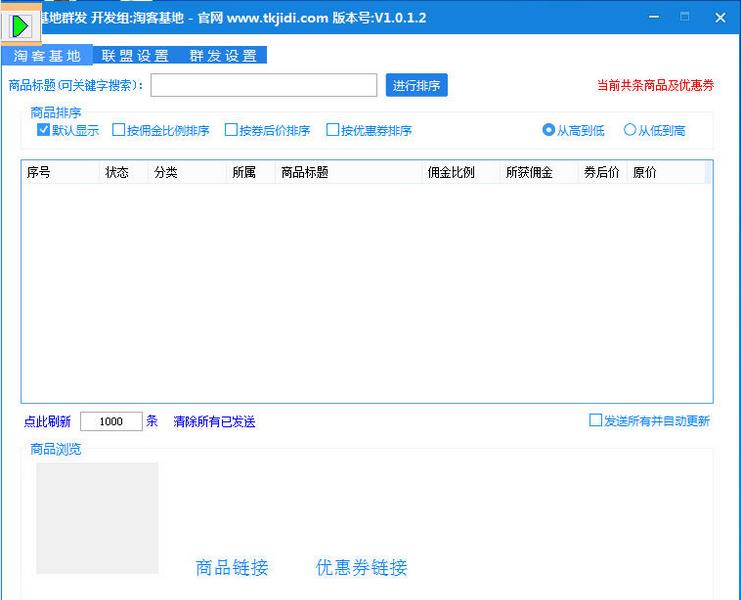Click the 商品标题 column header
Screen dimensions: 741x600
[x=305, y=173]
